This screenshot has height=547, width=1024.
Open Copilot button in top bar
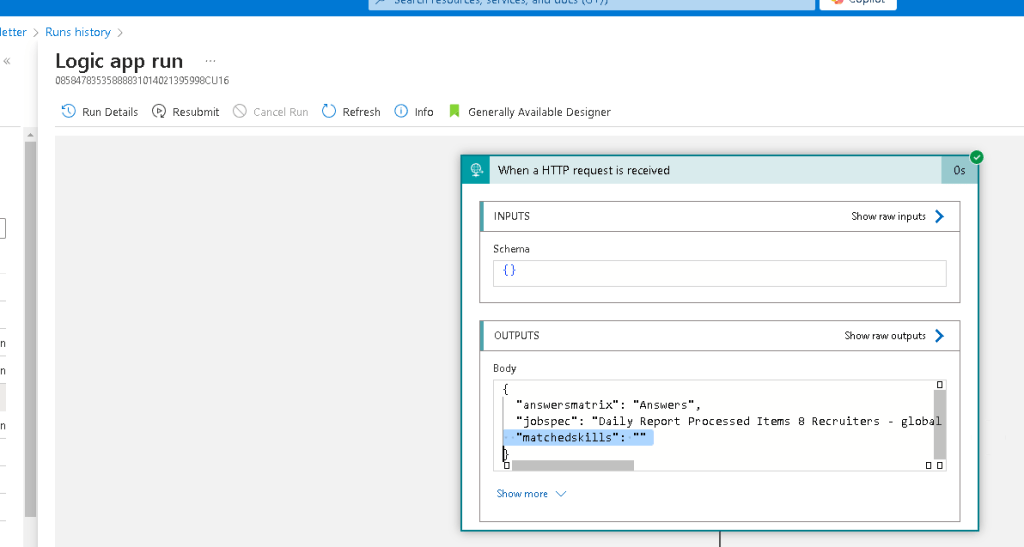(x=858, y=4)
